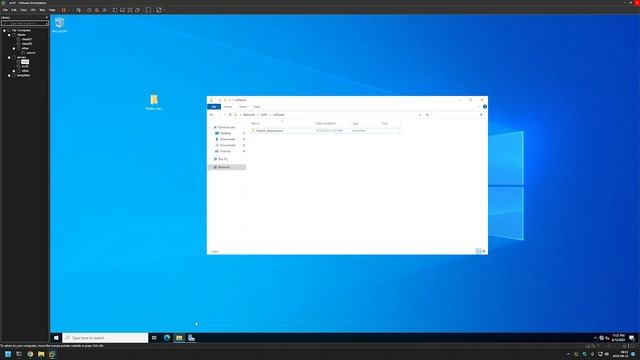The image size is (640, 360).
Task: Select client02 in the library
Action: click(27, 44)
